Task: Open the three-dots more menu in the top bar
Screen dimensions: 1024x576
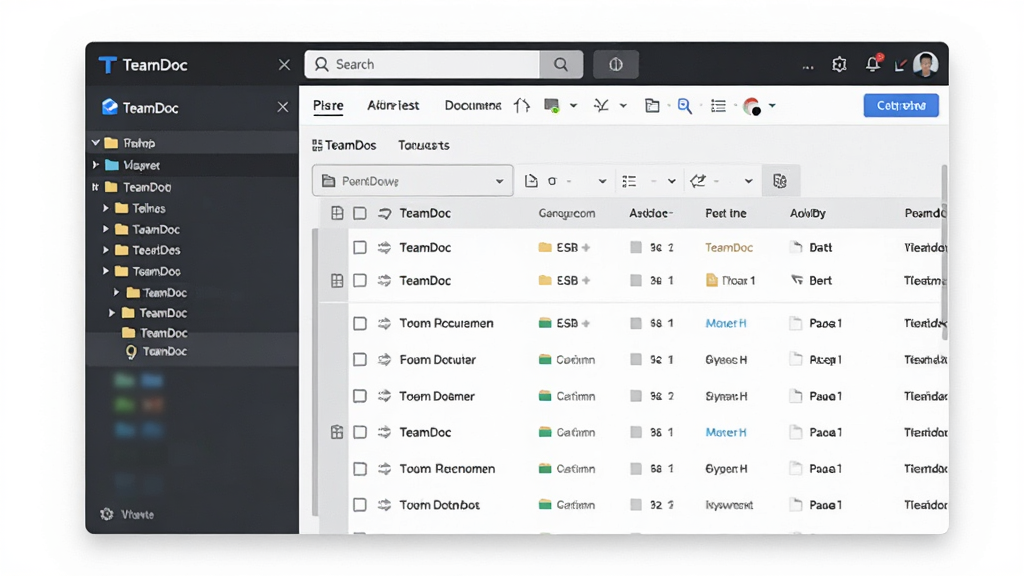Action: [808, 66]
